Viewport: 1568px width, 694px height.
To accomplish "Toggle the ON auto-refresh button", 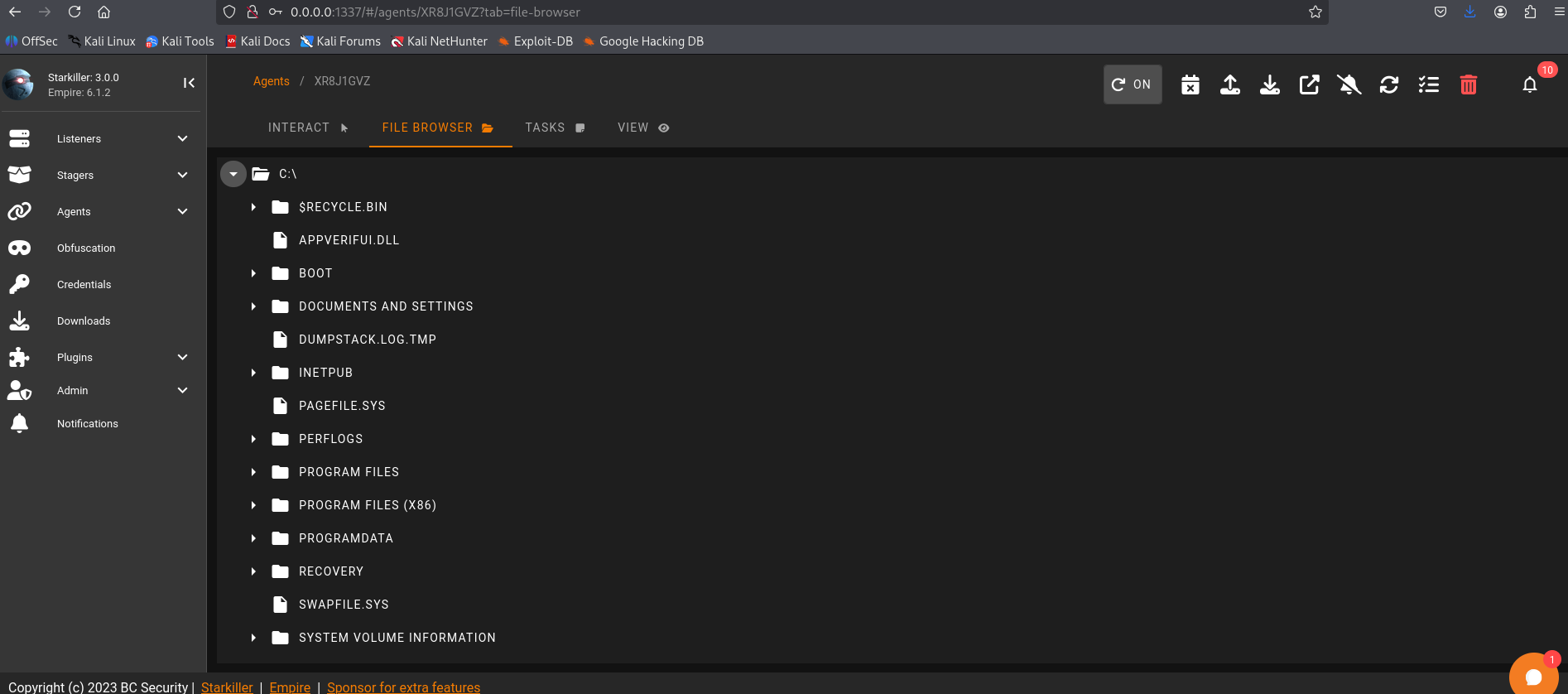I will [x=1132, y=84].
